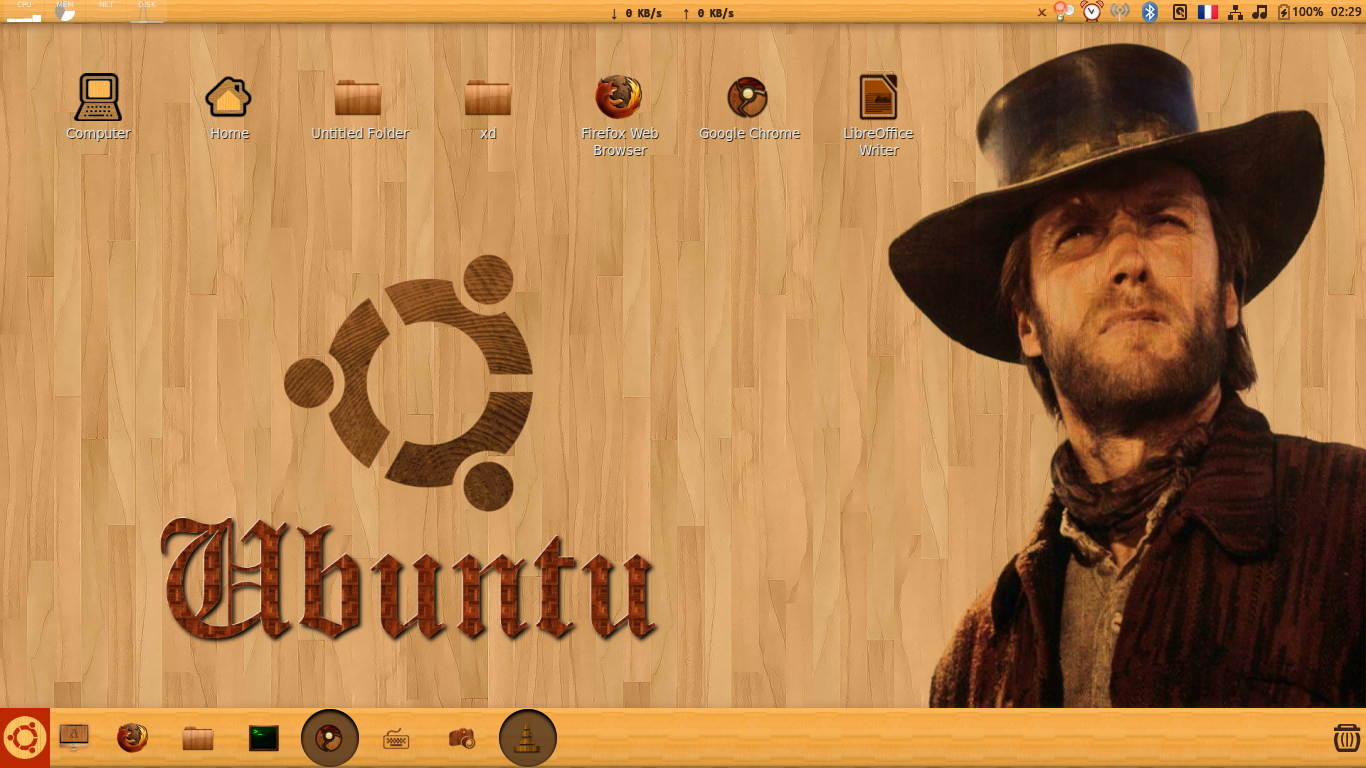The image size is (1366, 768).
Task: Click the small x icon before the light bulb
Action: [1042, 12]
